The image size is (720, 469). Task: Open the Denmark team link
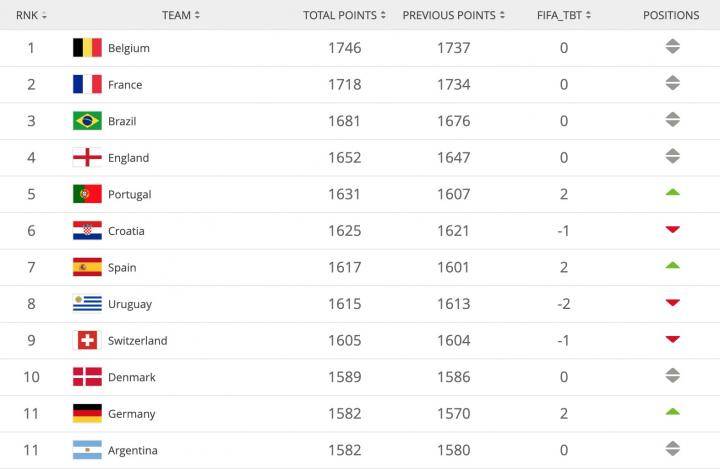click(x=131, y=377)
